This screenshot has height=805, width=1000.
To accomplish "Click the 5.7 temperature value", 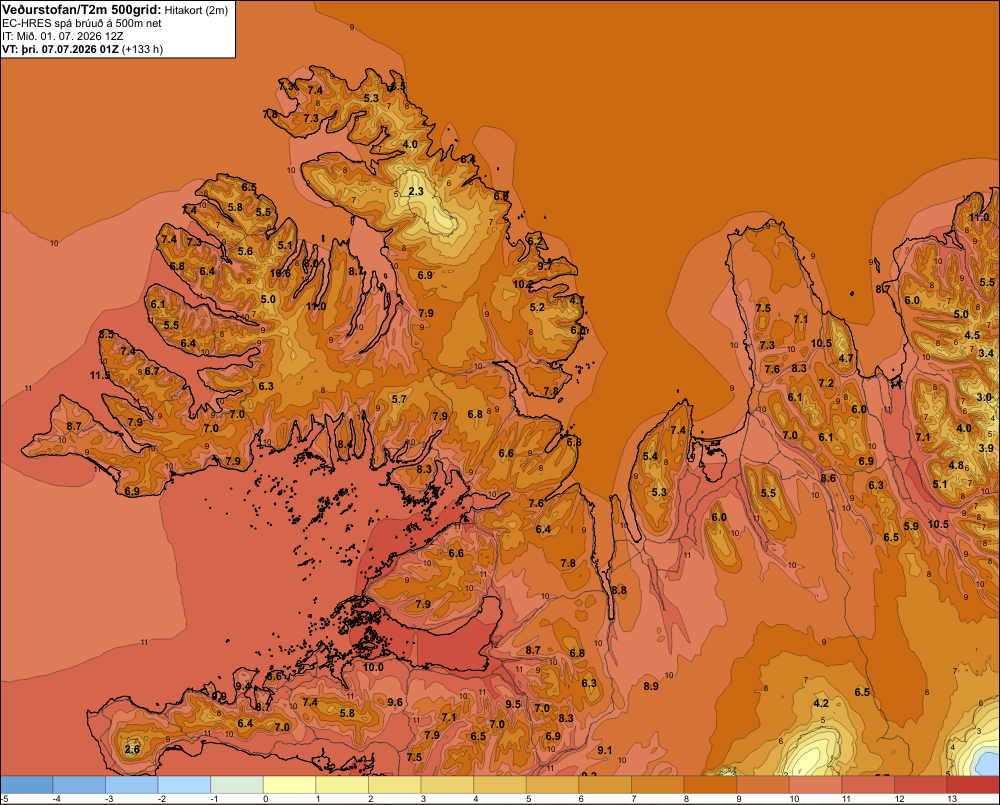I will (399, 399).
